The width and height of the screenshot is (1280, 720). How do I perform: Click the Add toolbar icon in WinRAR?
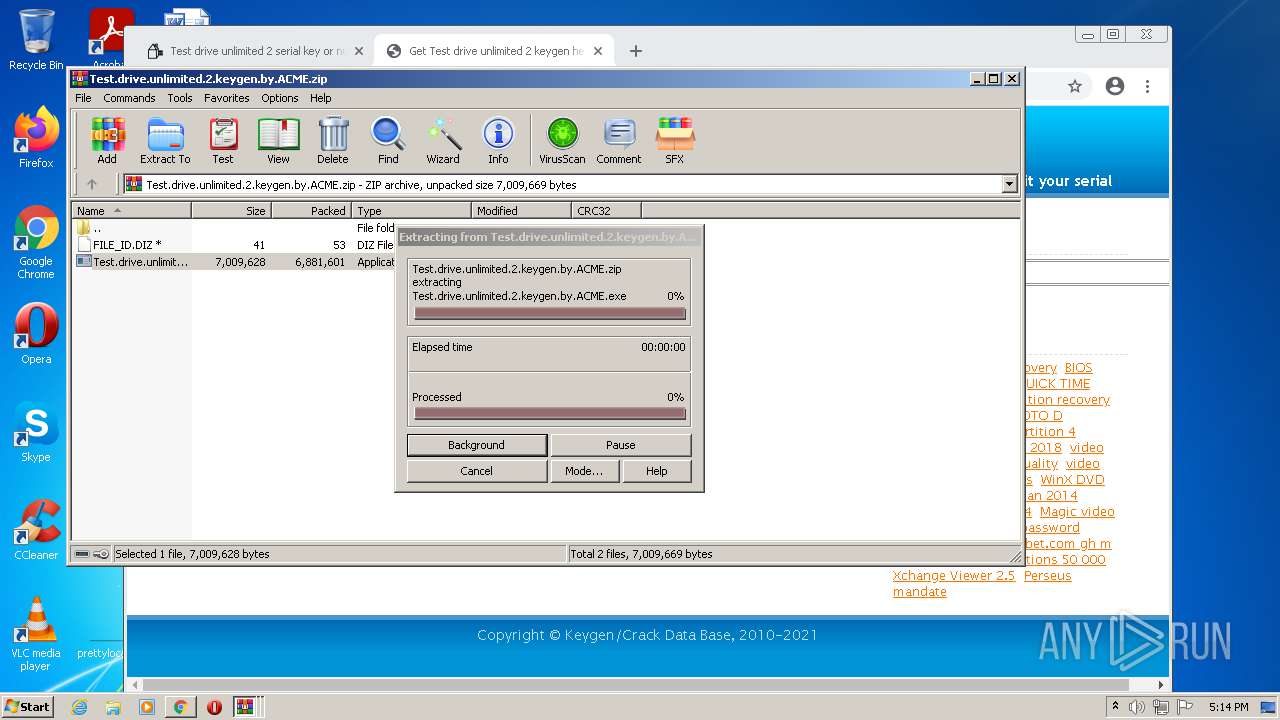(107, 140)
